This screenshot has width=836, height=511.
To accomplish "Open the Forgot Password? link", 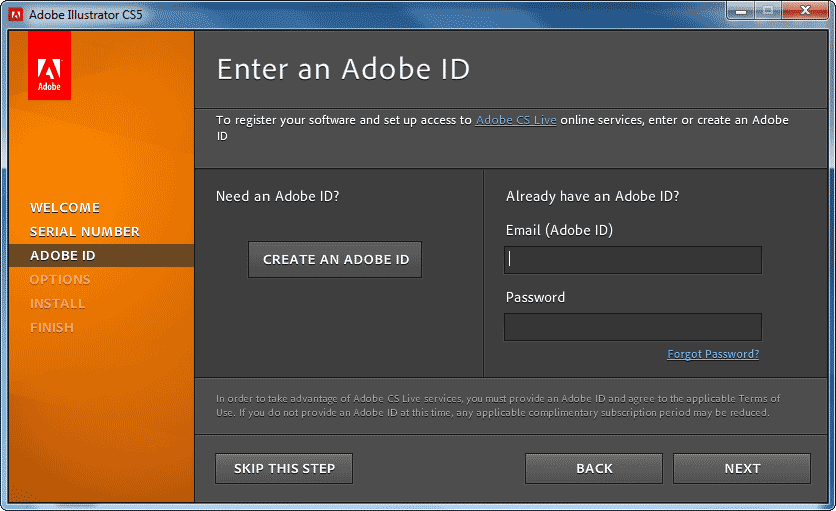I will tap(713, 354).
